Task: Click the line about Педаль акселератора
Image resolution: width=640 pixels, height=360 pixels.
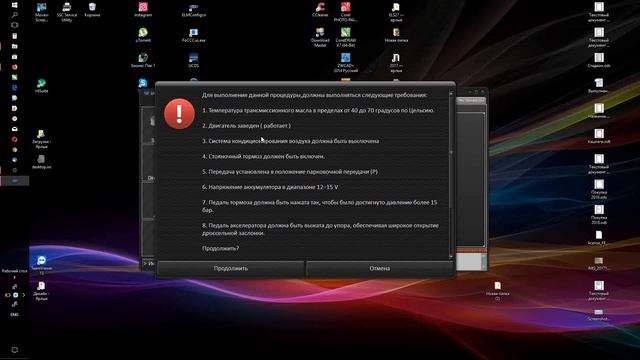Action: [320, 229]
